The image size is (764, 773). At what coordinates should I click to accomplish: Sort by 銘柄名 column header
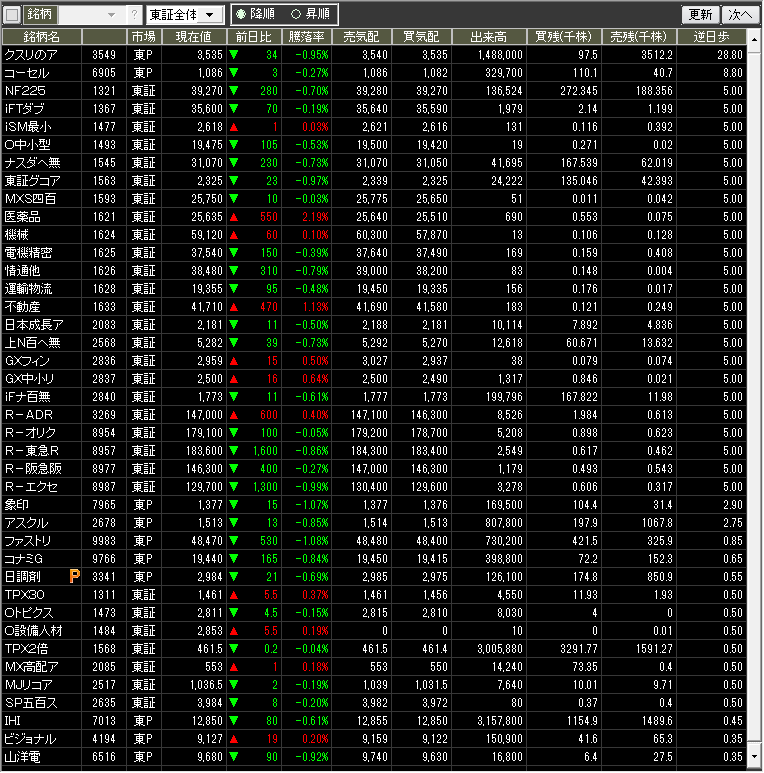[x=42, y=36]
